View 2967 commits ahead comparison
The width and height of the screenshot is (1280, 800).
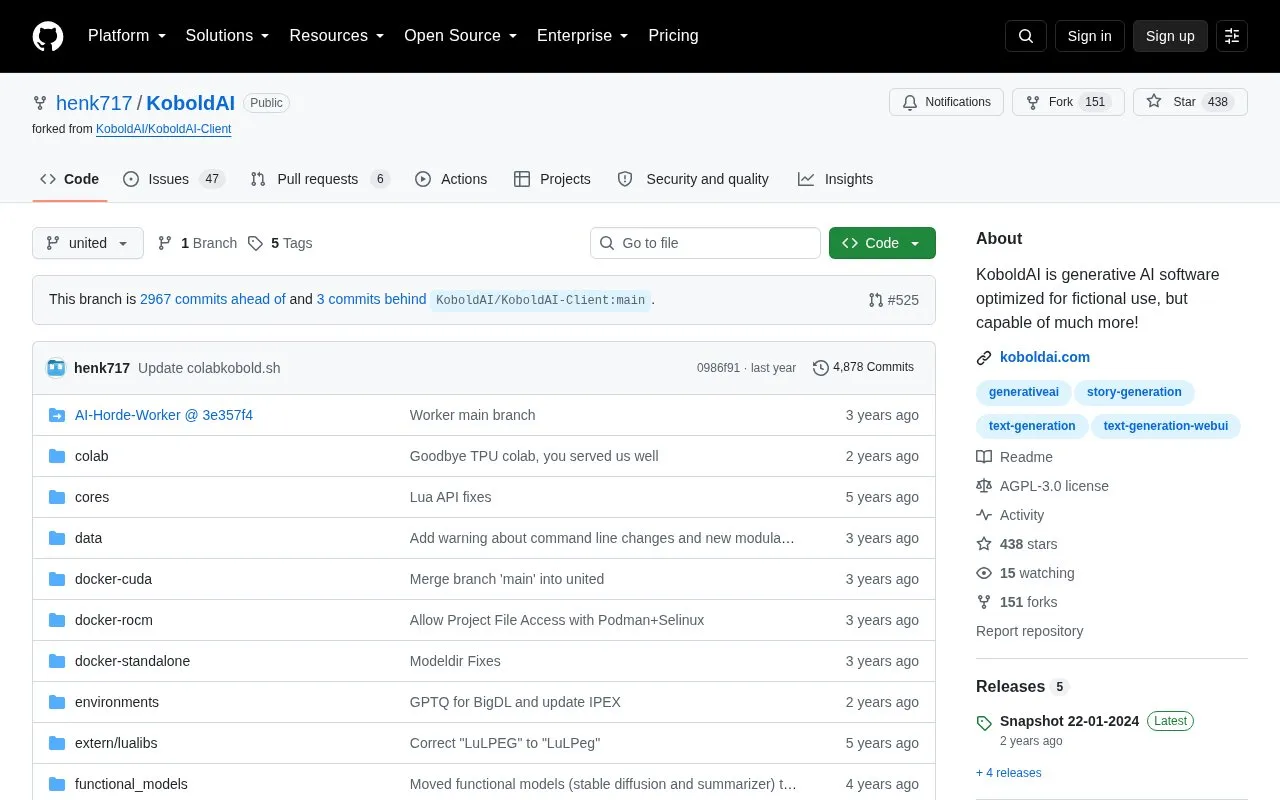[213, 299]
